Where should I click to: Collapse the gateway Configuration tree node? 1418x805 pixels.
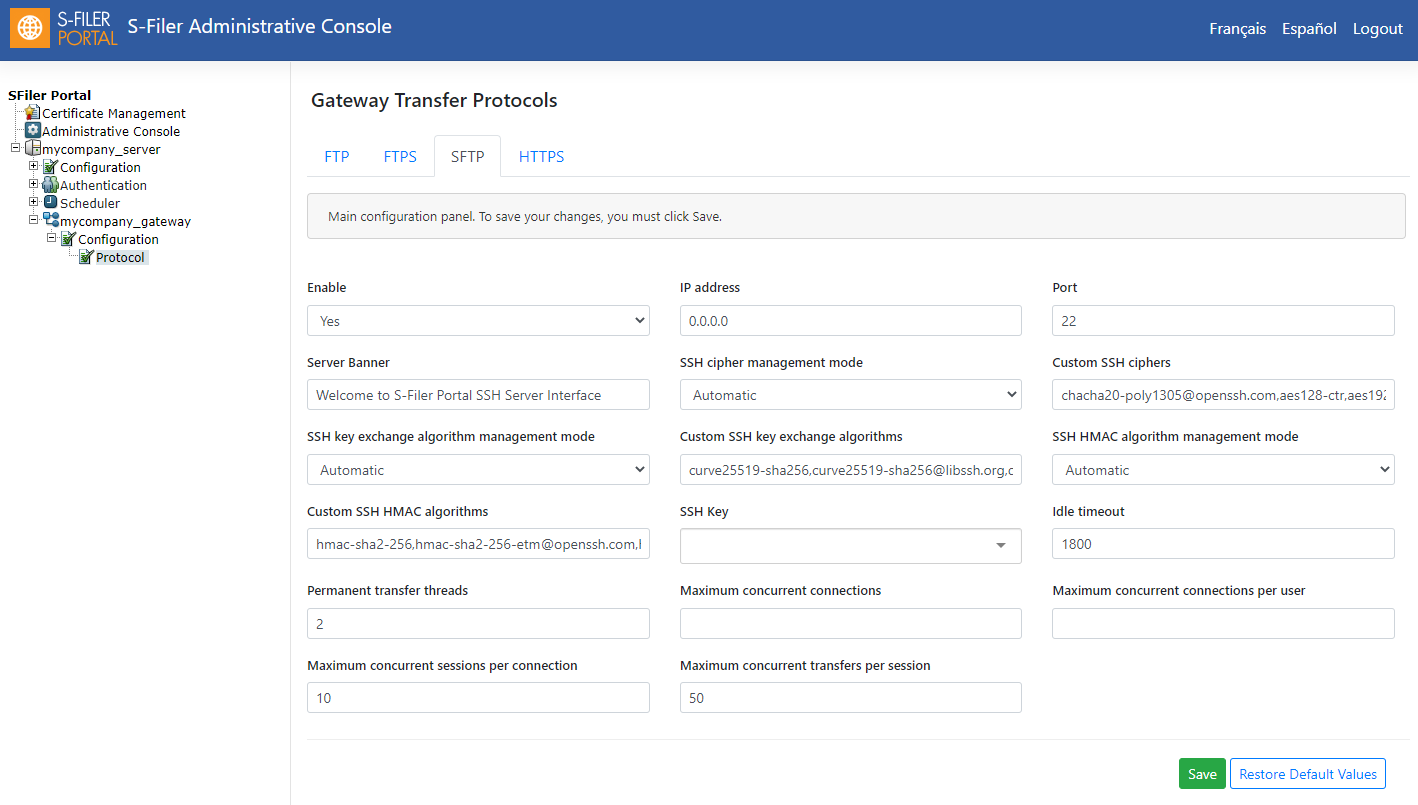(x=52, y=238)
